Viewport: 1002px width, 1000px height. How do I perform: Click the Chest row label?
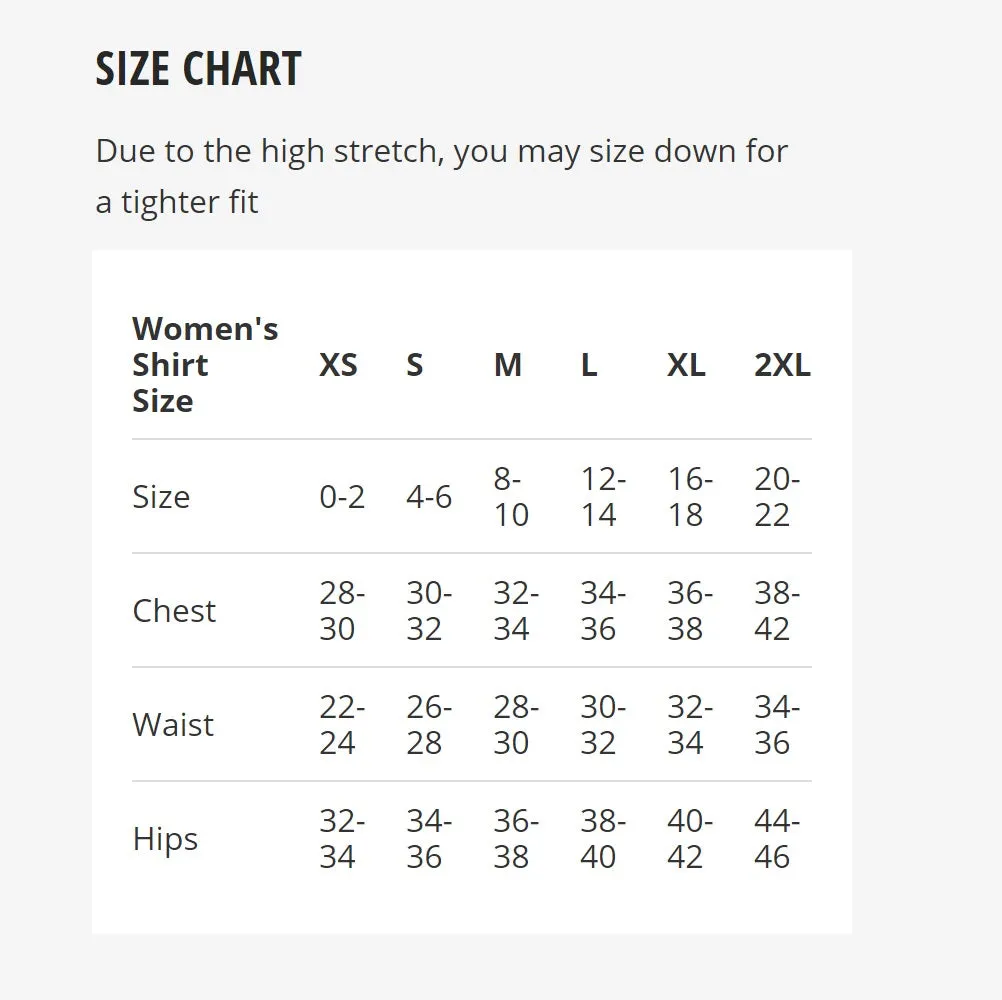[x=174, y=611]
